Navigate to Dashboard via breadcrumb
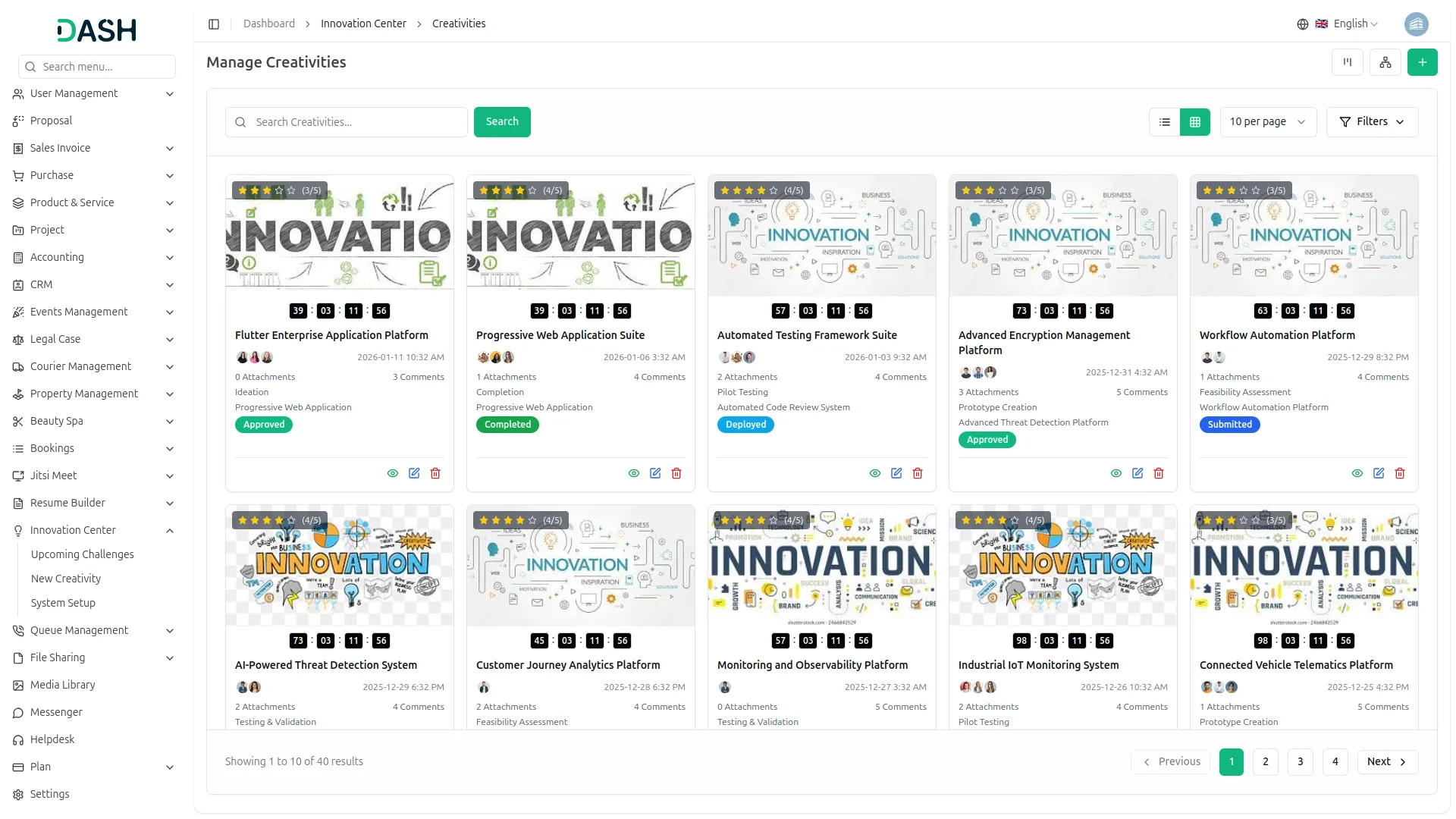The height and width of the screenshot is (819, 1456). click(x=268, y=24)
